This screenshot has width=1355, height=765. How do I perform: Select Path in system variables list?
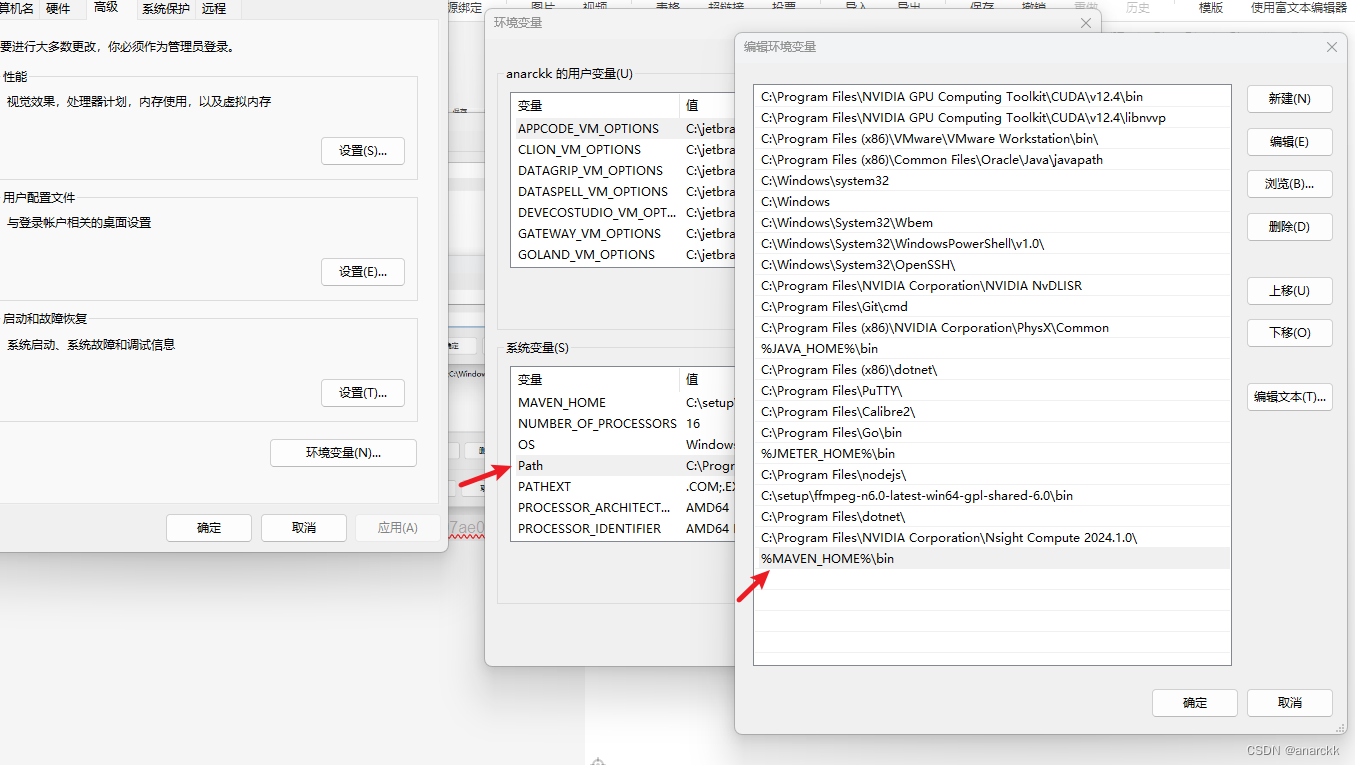[623, 466]
